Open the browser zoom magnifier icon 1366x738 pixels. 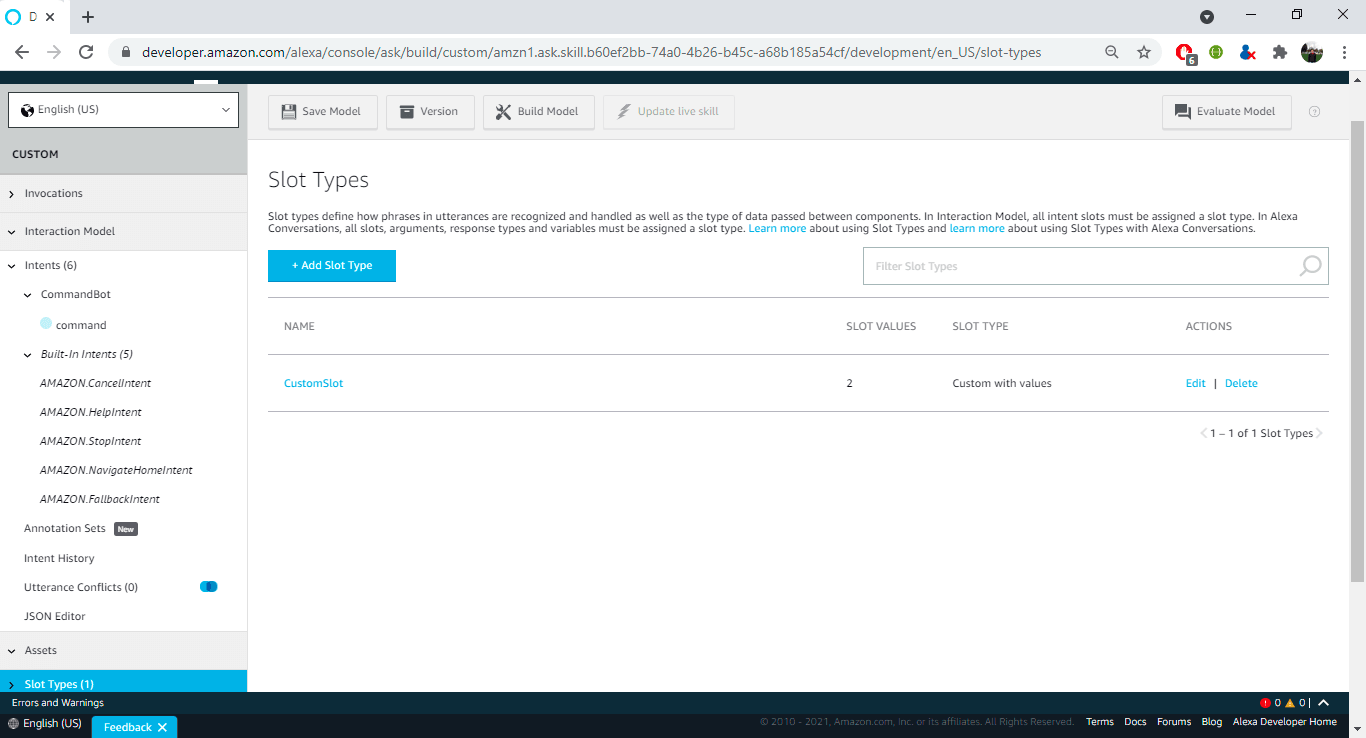coord(1112,52)
